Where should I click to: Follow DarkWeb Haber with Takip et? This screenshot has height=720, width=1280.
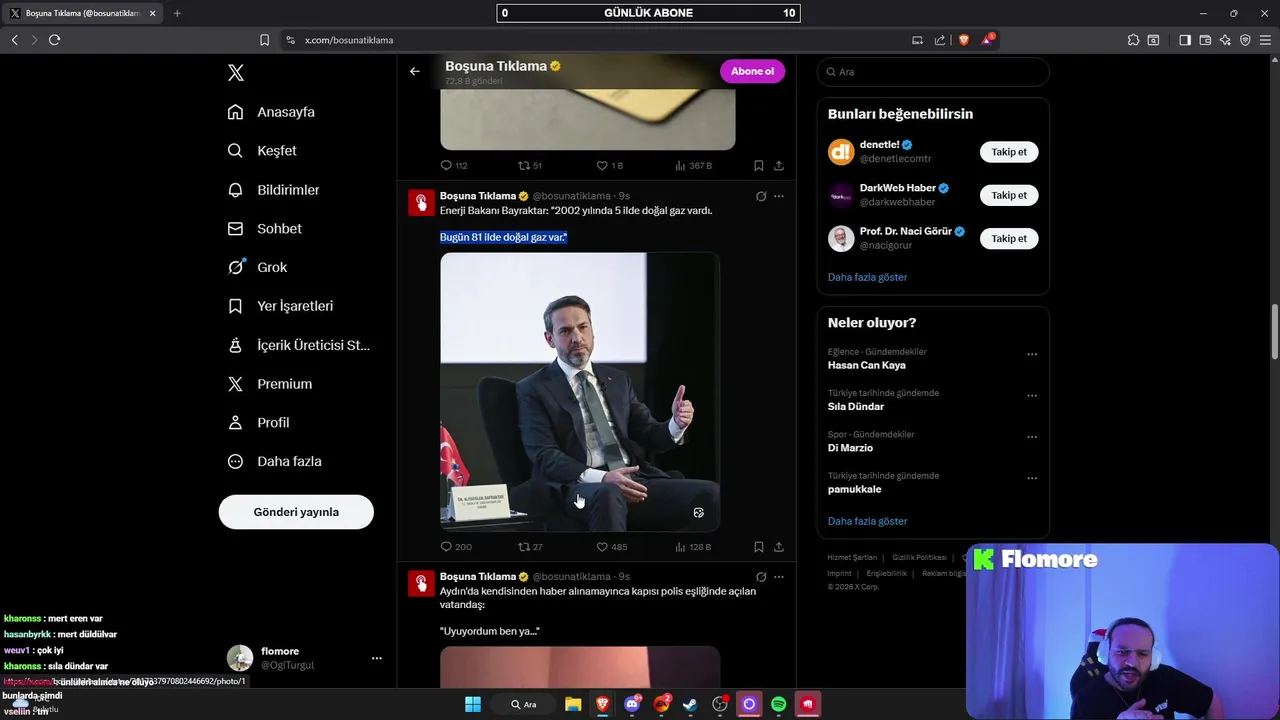pyautogui.click(x=1009, y=195)
